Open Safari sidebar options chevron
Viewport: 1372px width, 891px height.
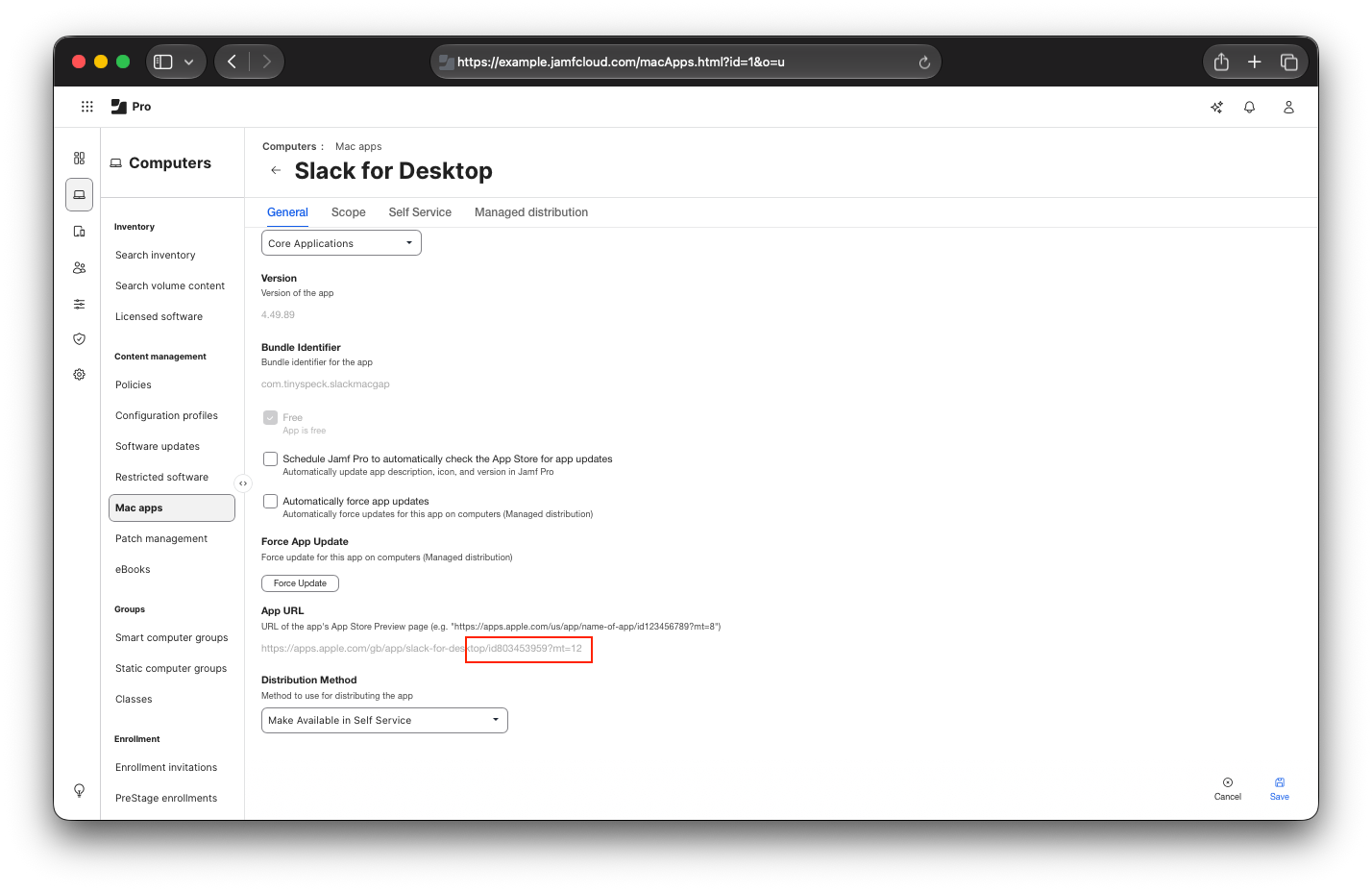(x=188, y=62)
